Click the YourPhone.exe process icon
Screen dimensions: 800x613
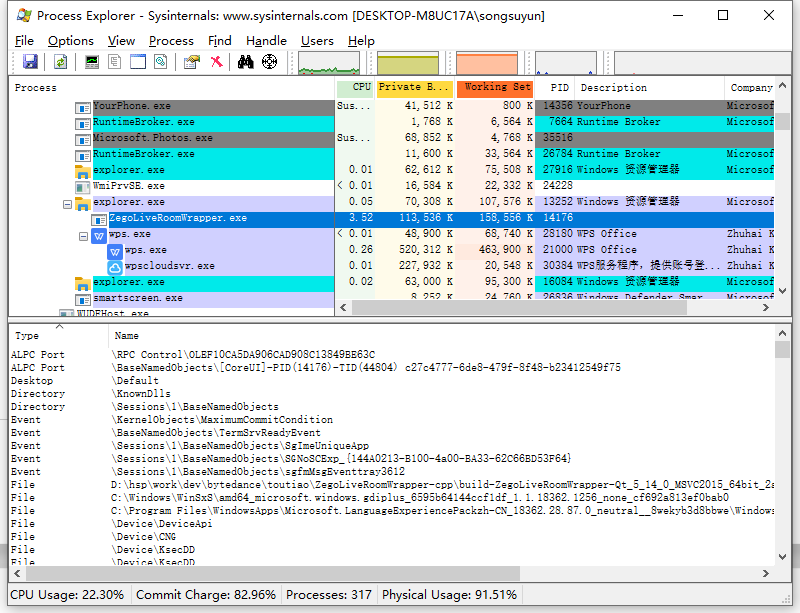83,107
